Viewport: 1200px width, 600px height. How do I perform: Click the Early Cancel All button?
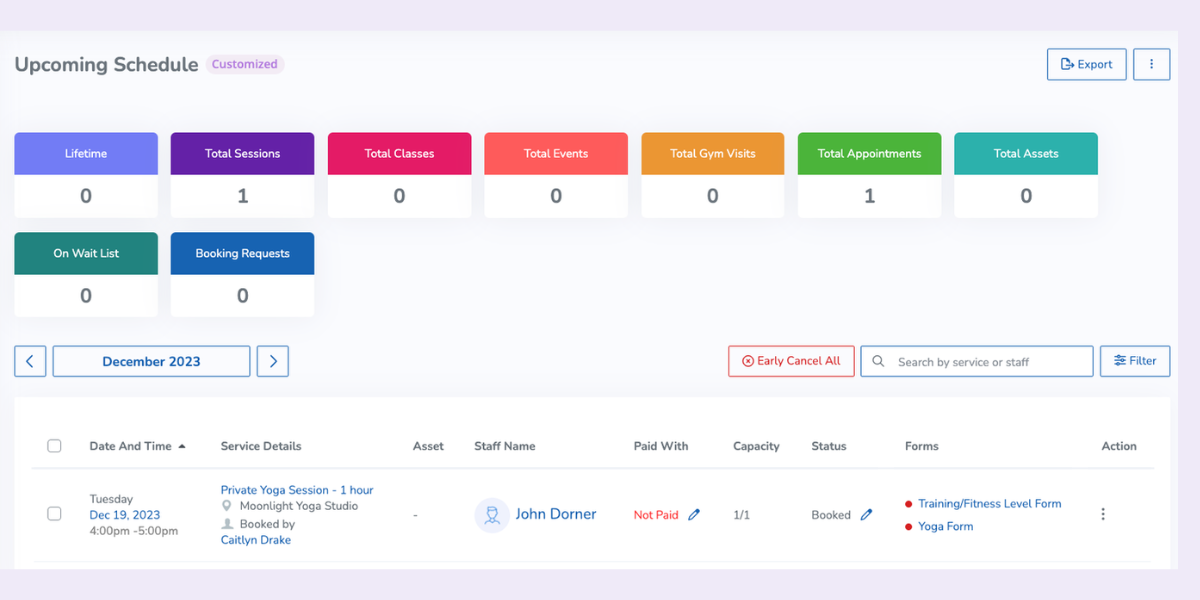click(791, 360)
